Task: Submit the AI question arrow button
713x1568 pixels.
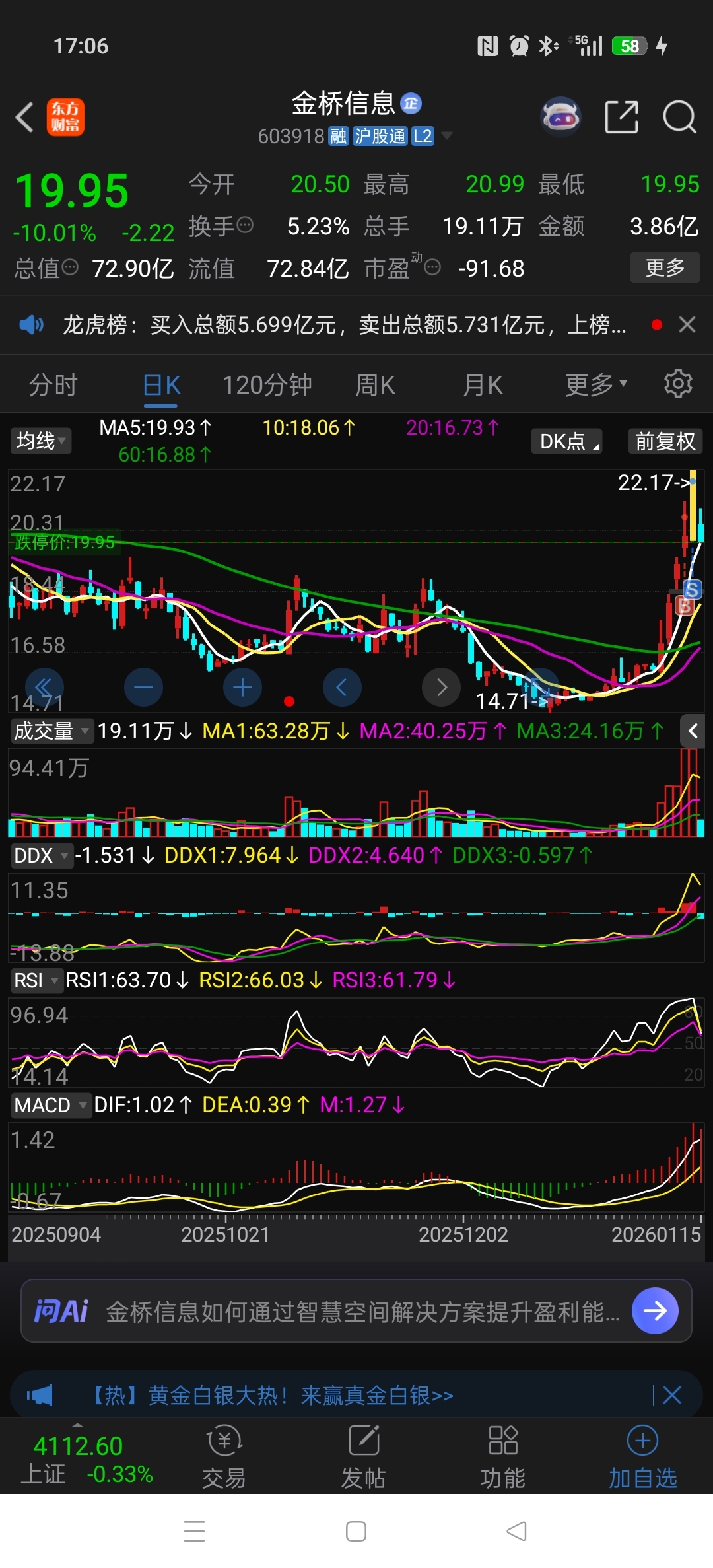Action: click(x=655, y=1311)
